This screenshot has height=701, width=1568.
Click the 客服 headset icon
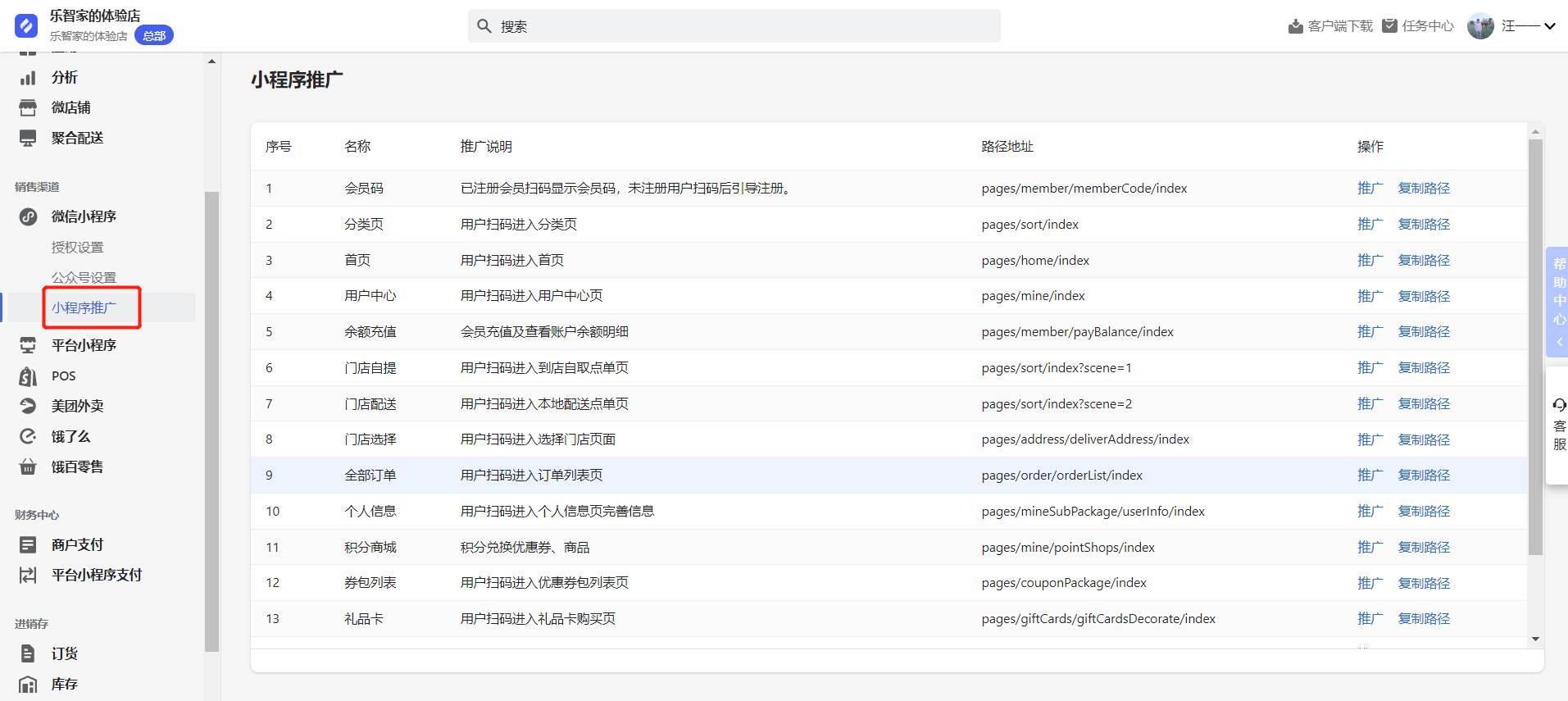[1559, 405]
